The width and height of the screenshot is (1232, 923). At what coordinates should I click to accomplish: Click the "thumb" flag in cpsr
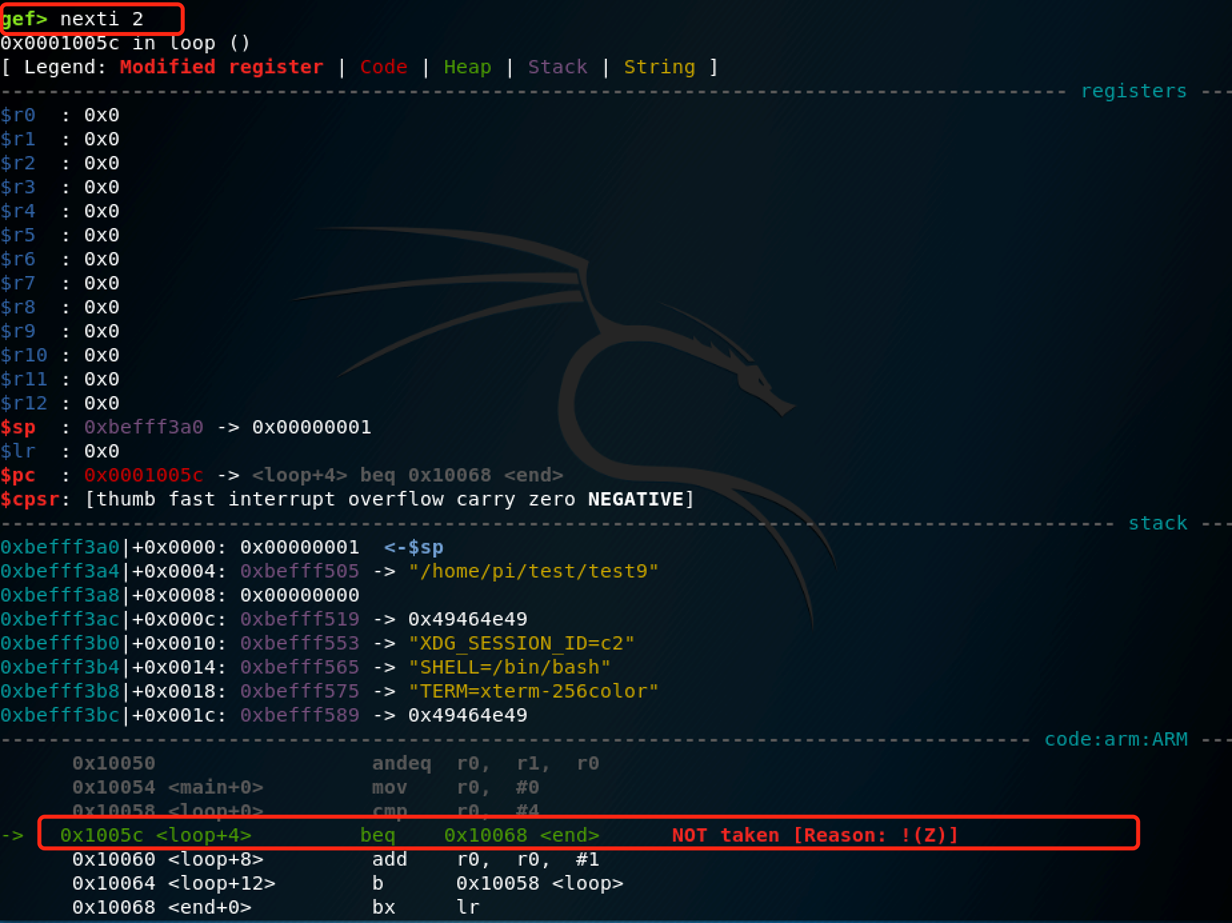[126, 499]
